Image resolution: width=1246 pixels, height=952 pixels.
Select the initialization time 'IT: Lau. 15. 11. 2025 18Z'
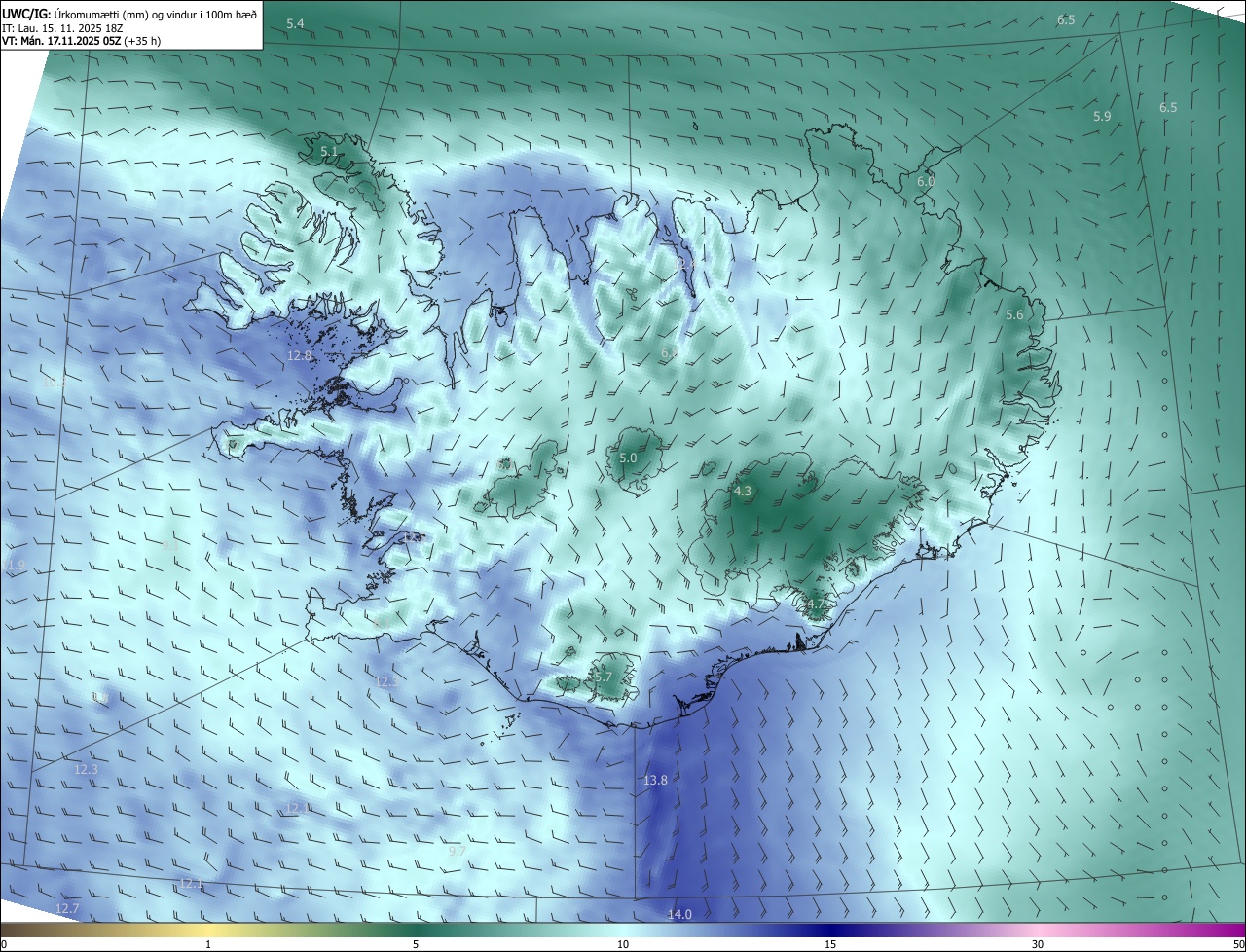(x=62, y=28)
